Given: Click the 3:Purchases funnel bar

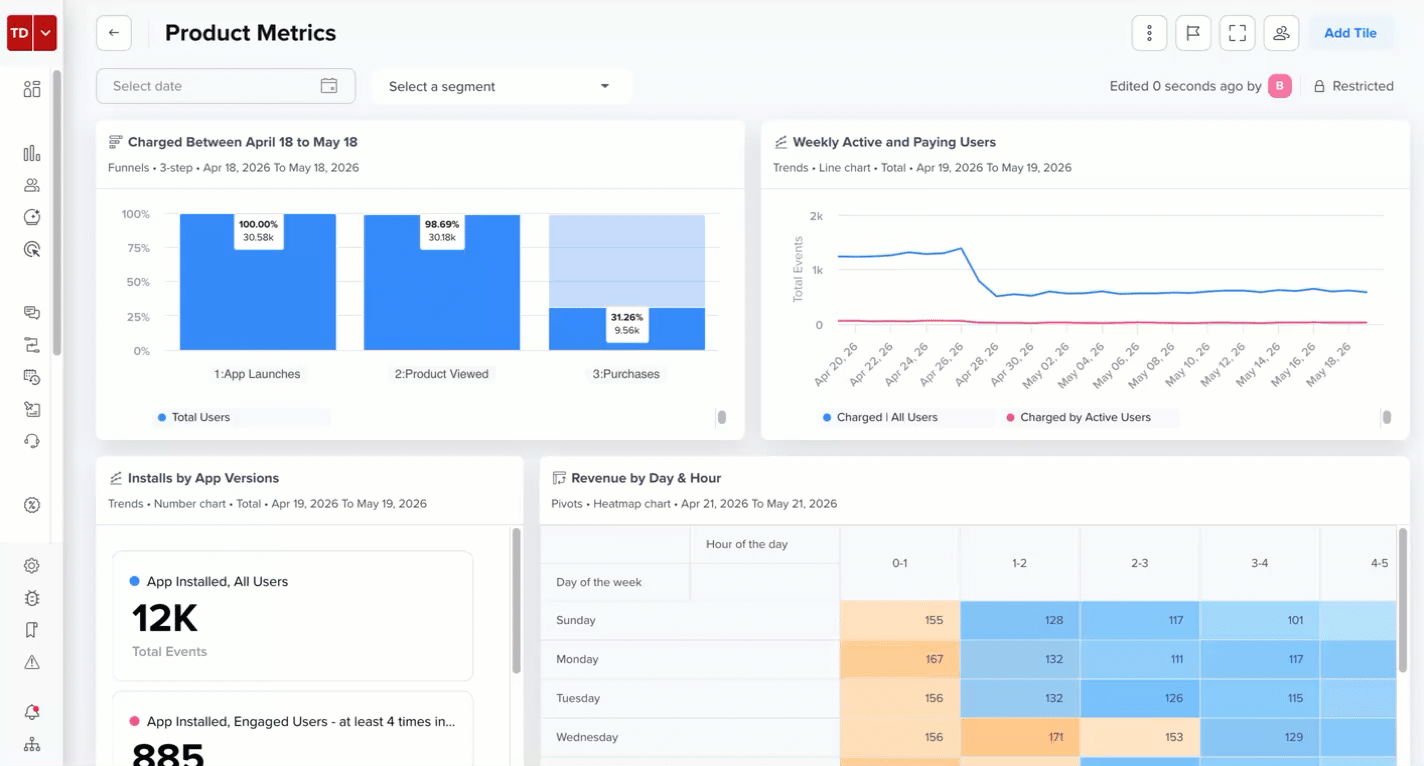Looking at the screenshot, I should point(627,282).
